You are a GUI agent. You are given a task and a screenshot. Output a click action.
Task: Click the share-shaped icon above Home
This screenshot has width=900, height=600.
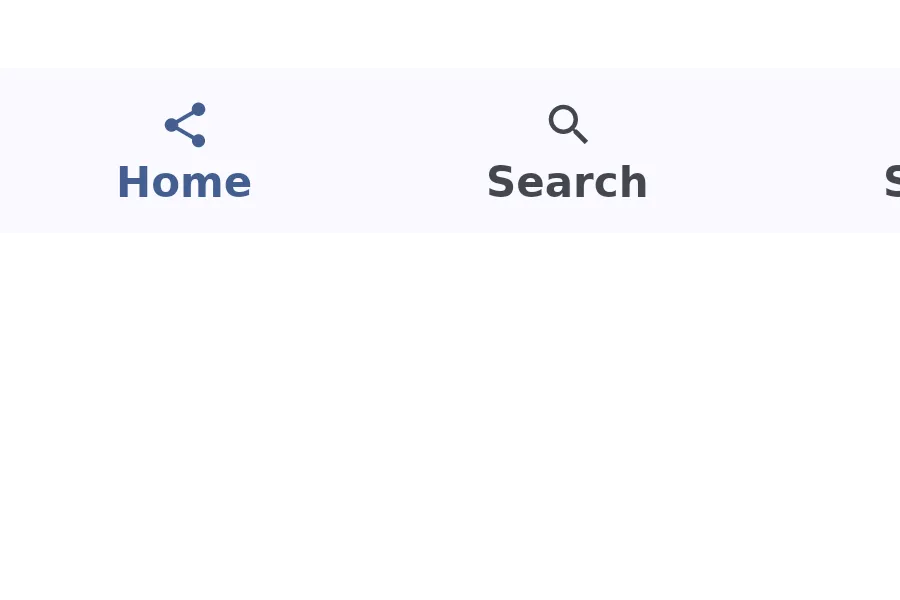185,125
